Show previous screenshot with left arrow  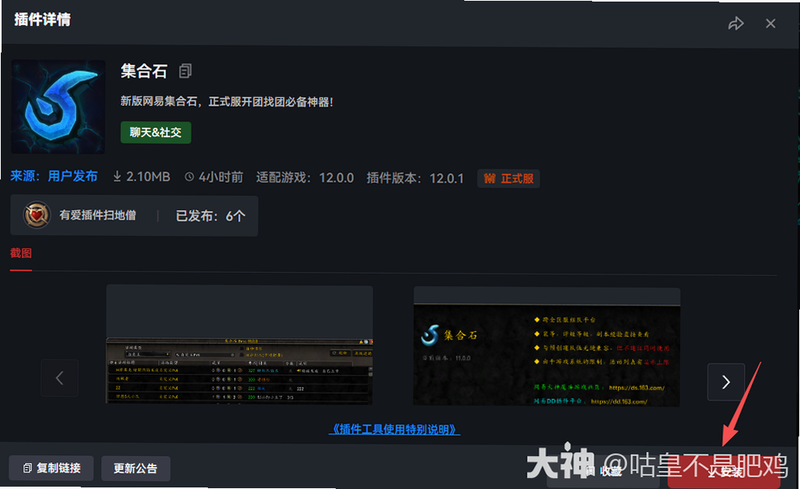coord(60,378)
